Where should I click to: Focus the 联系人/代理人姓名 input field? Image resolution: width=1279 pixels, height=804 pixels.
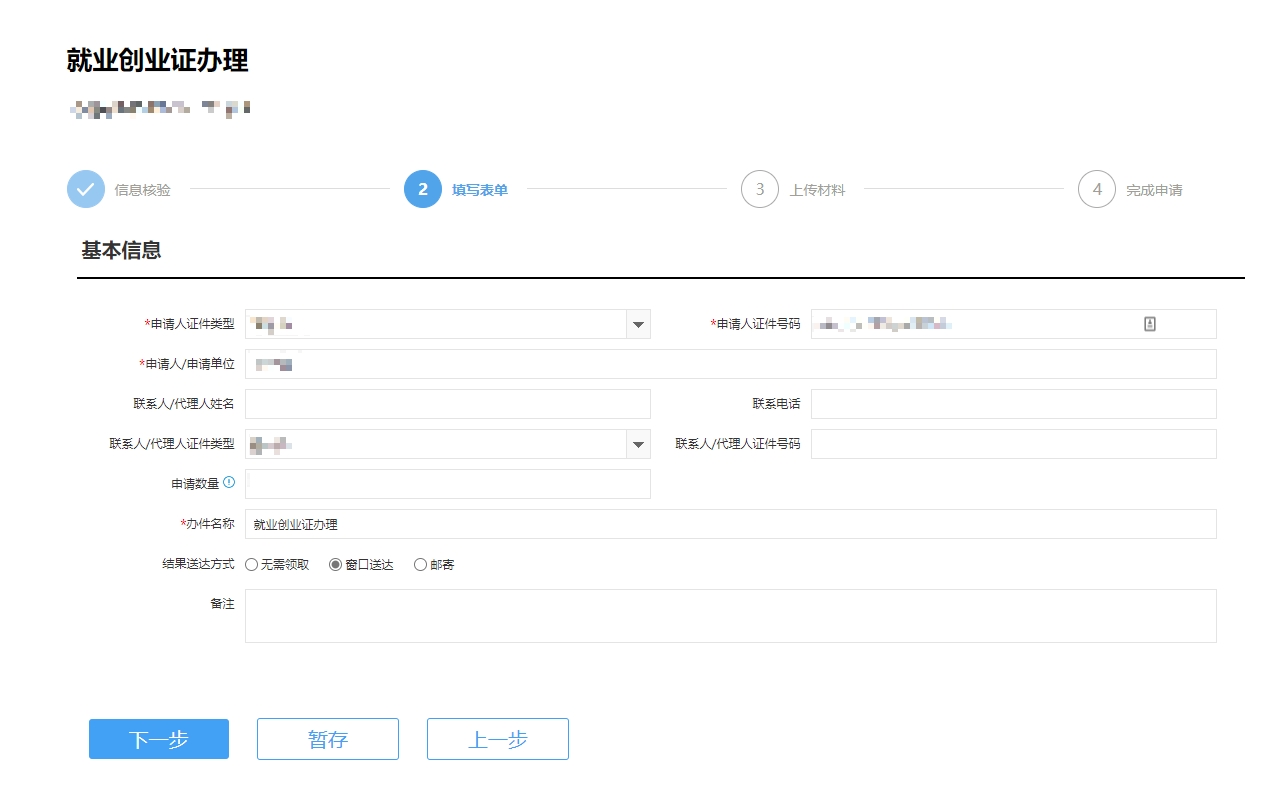point(447,404)
